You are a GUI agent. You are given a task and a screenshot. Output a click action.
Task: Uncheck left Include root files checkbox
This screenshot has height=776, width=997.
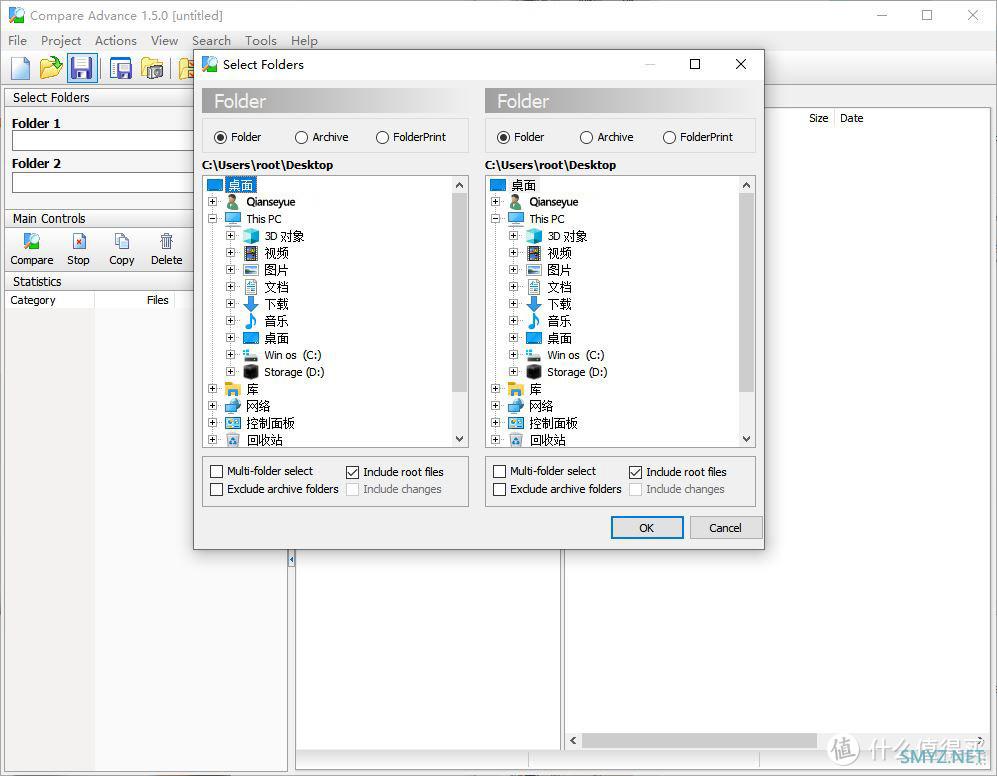pos(352,472)
